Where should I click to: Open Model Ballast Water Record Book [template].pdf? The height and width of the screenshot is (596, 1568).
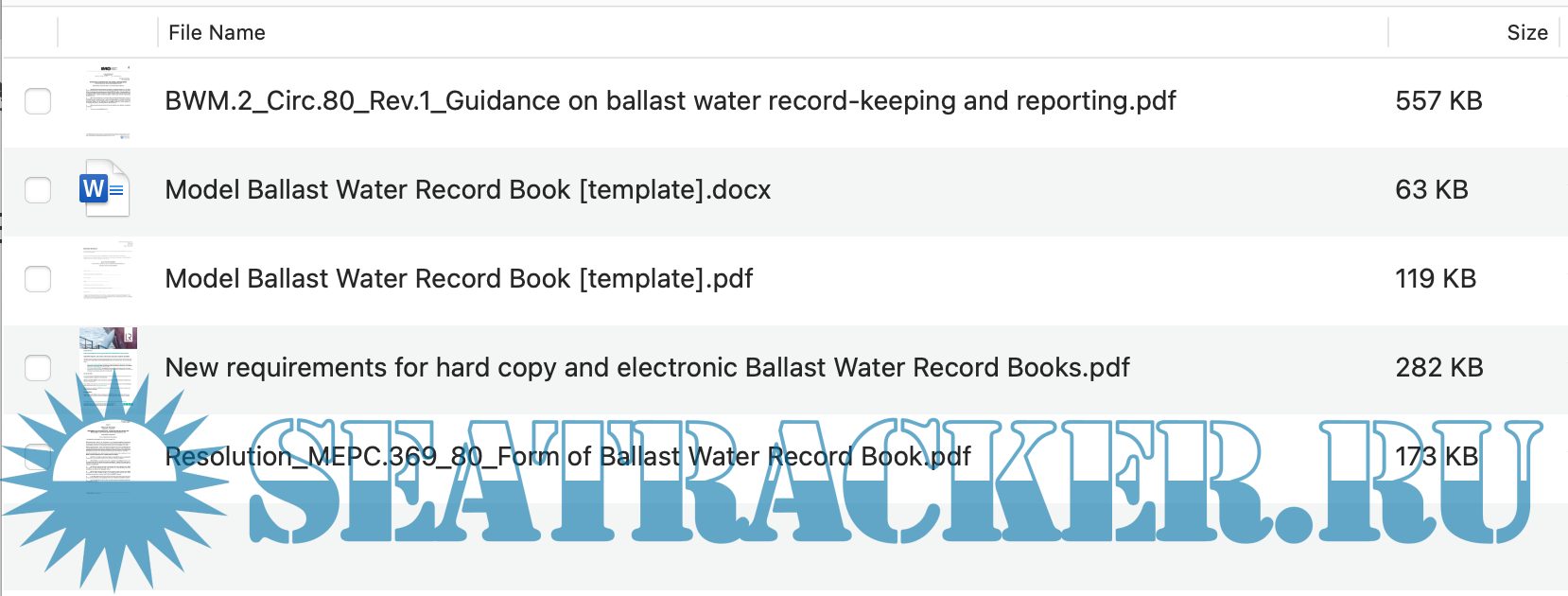click(459, 279)
